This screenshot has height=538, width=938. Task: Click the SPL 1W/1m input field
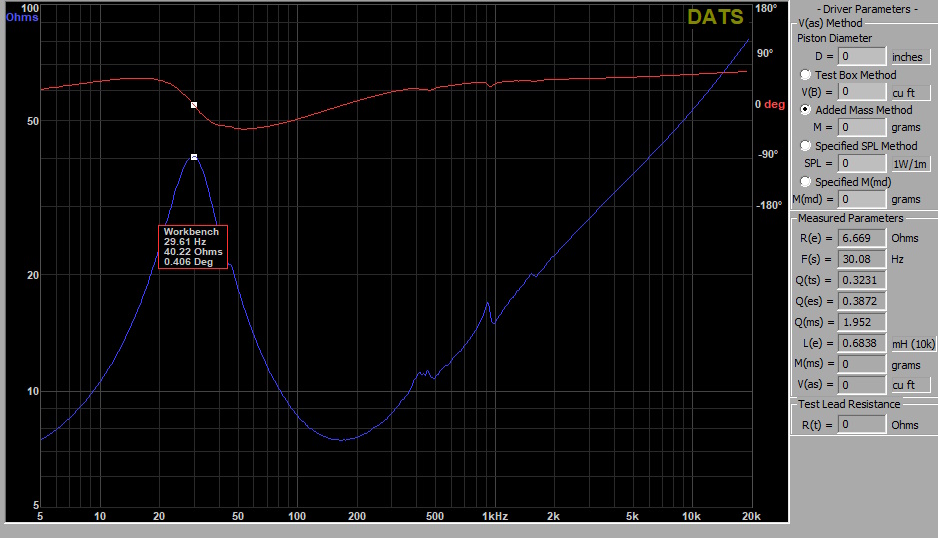861,164
